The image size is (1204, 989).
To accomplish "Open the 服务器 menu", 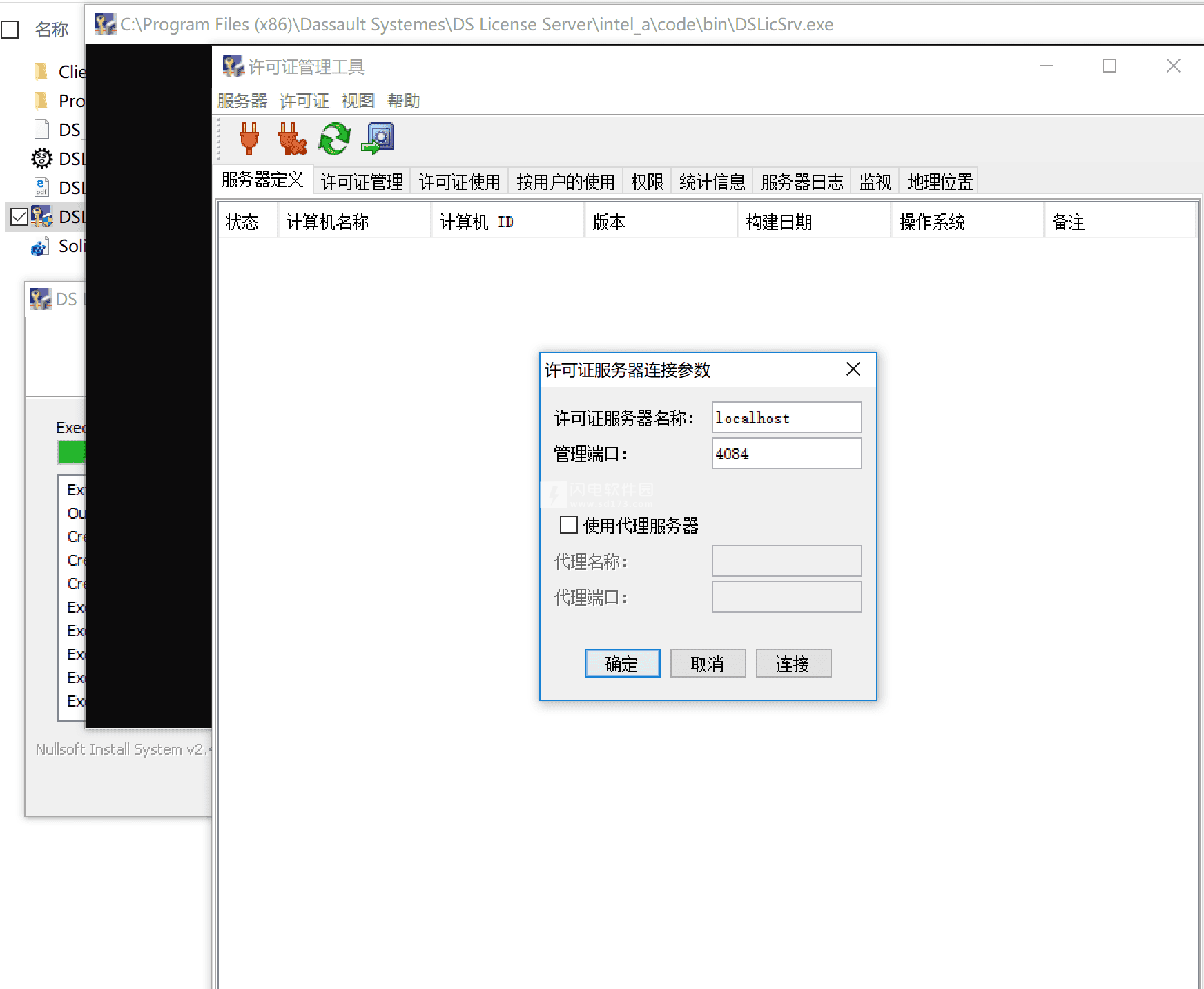I will 241,101.
